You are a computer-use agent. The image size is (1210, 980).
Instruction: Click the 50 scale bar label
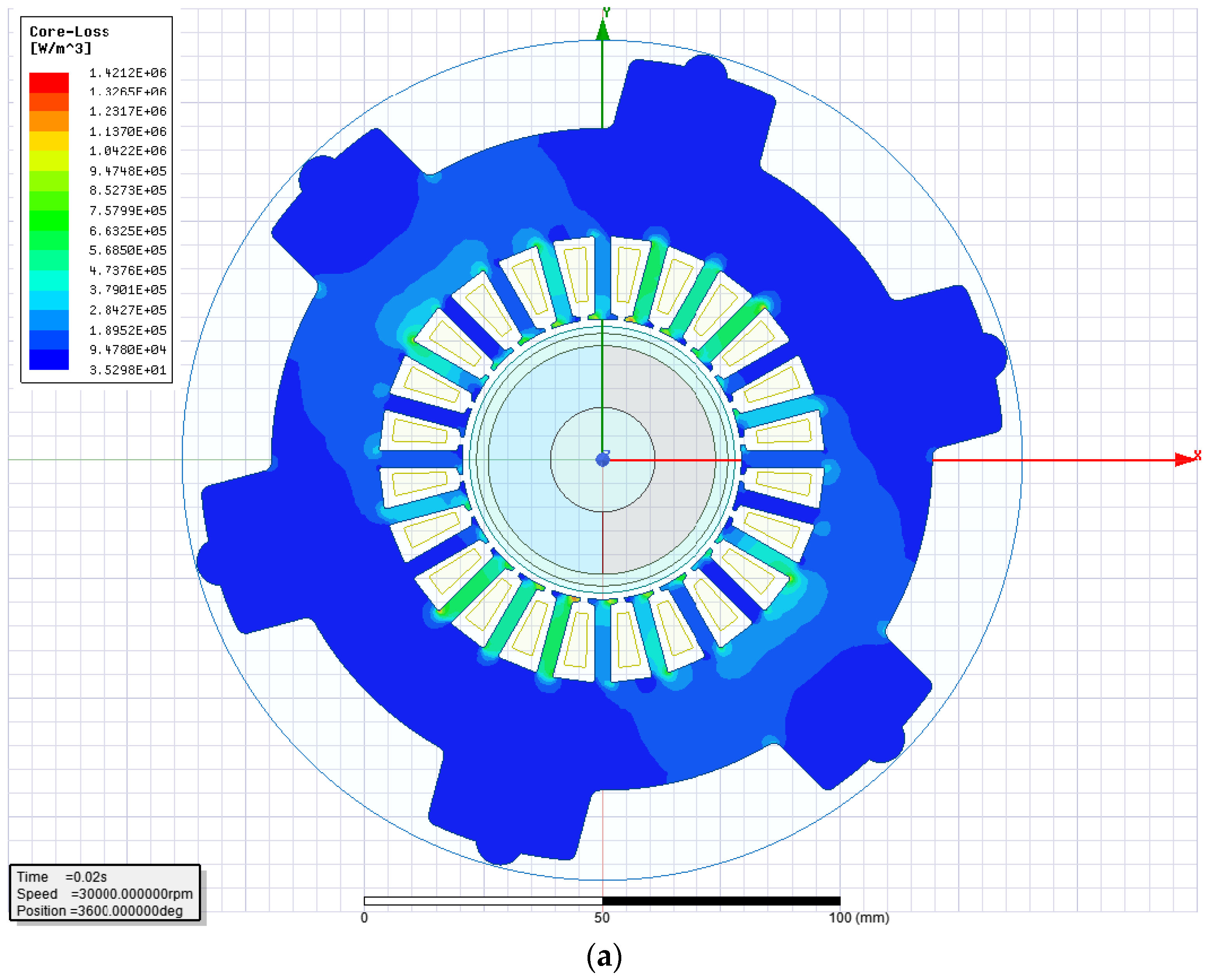602,918
